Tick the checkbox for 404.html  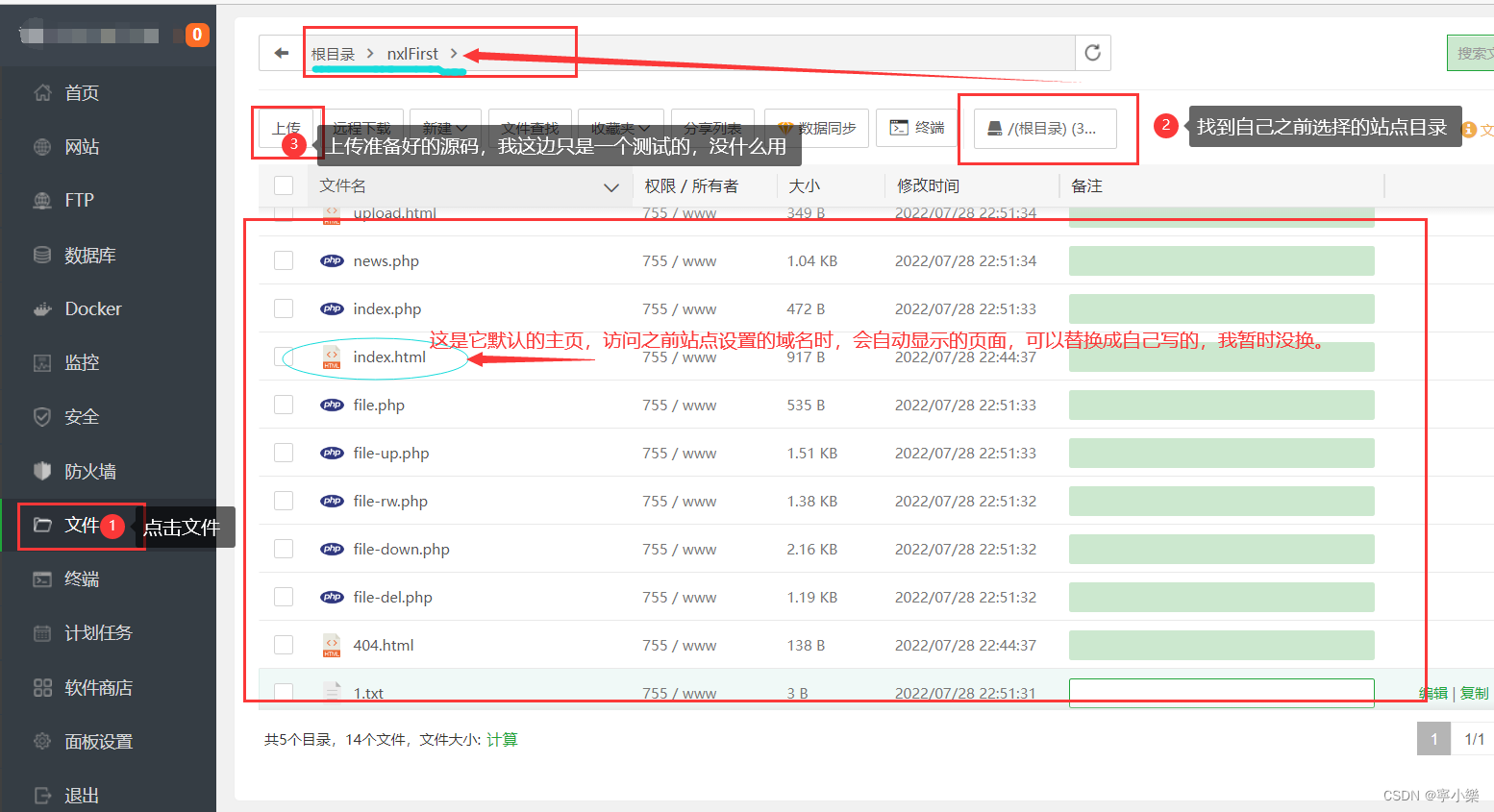[x=284, y=645]
